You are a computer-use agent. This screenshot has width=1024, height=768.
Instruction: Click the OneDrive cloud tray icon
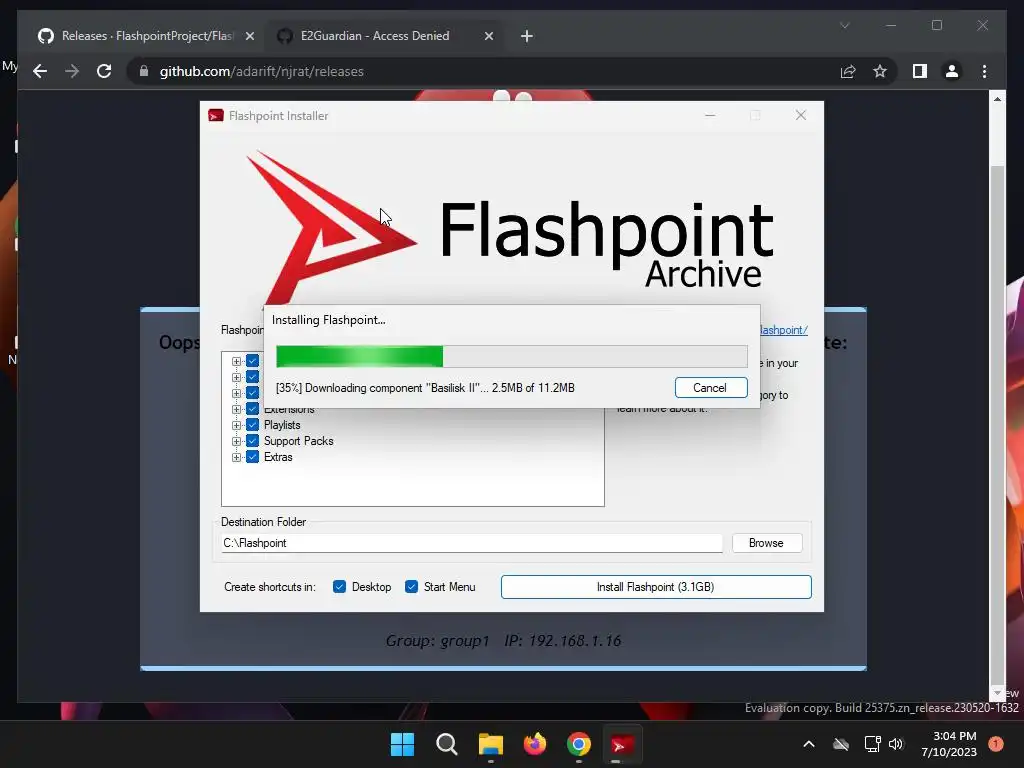[x=841, y=744]
